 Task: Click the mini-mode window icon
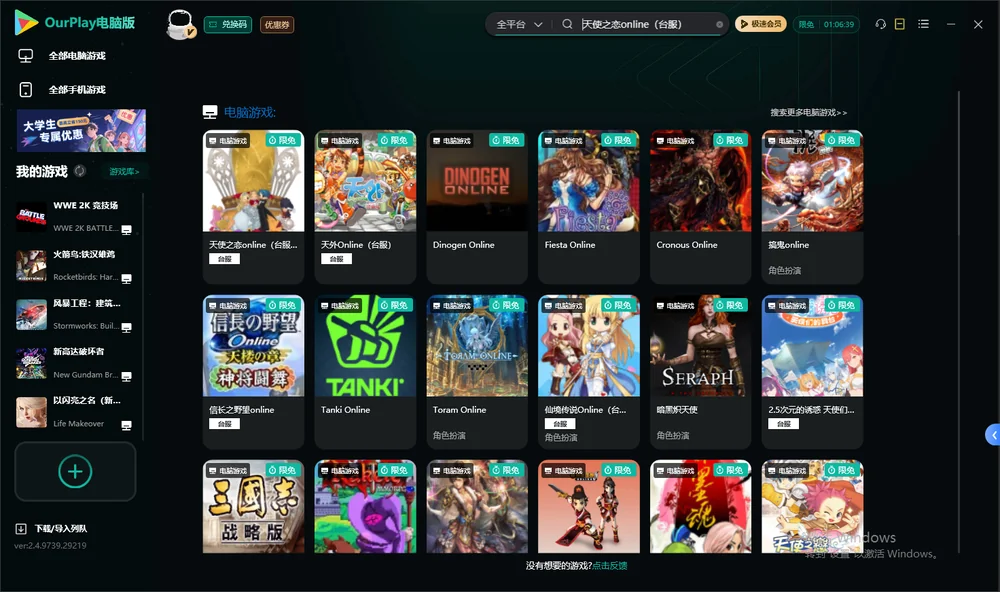900,24
